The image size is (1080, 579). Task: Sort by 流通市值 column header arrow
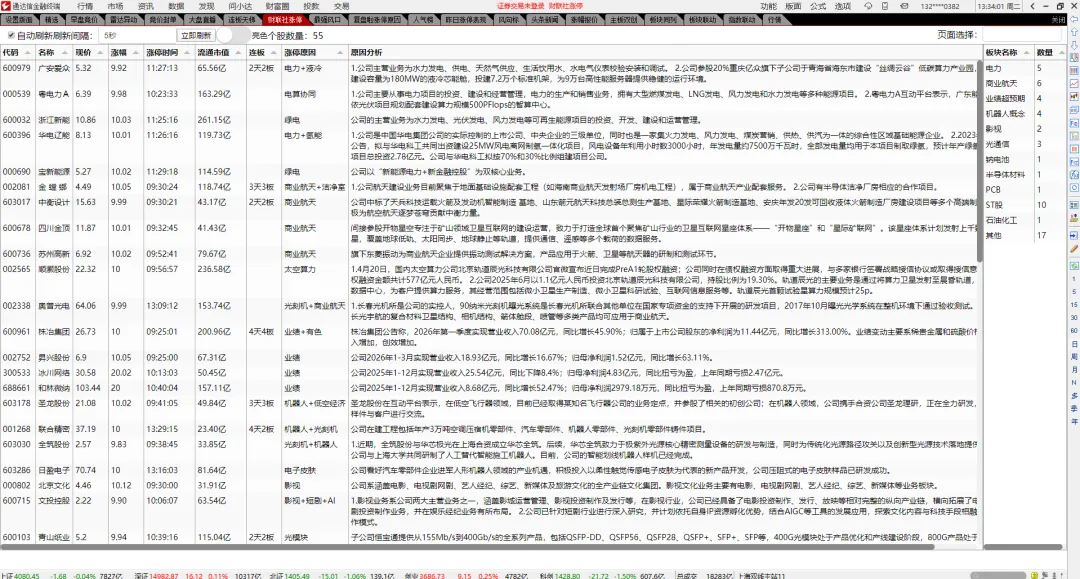tap(238, 52)
